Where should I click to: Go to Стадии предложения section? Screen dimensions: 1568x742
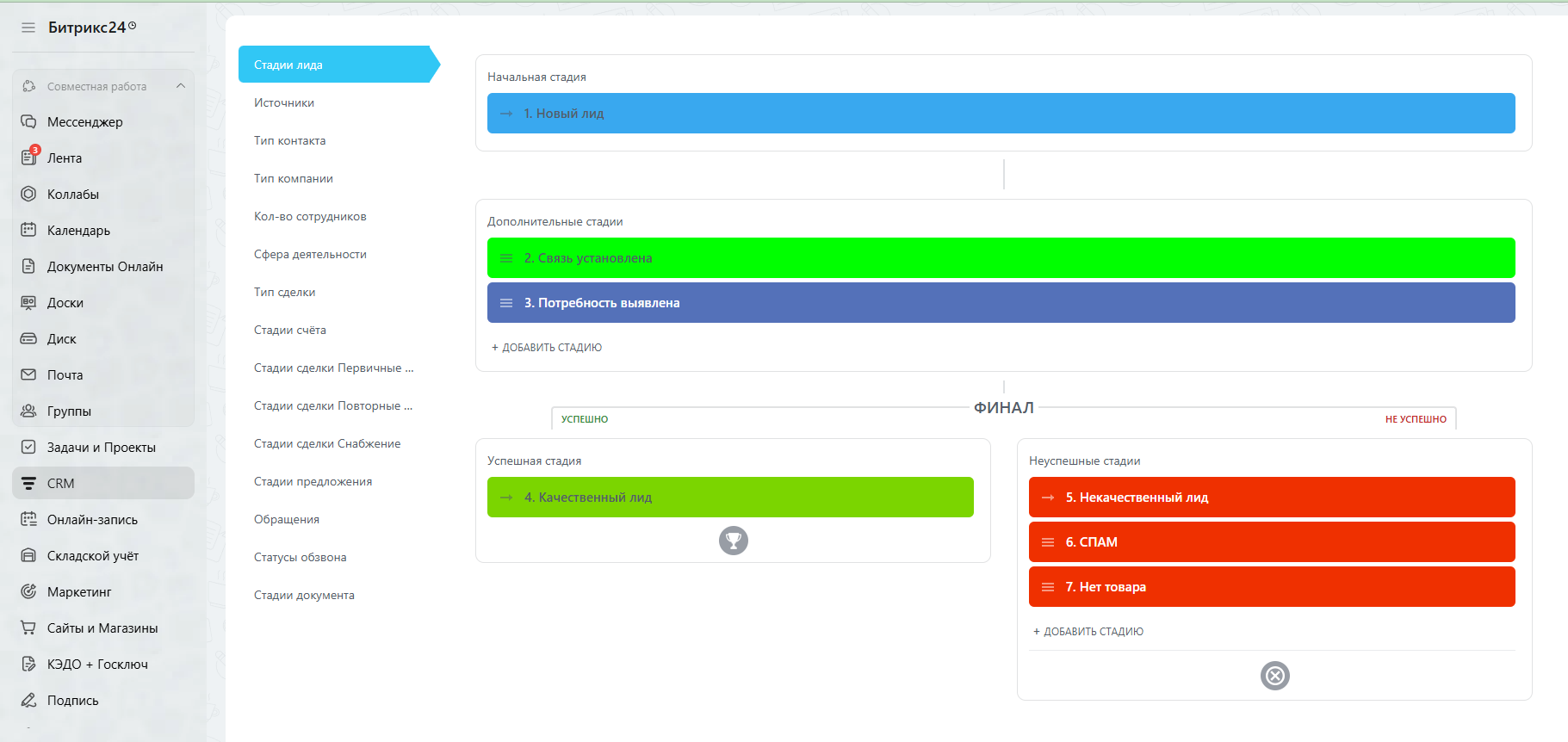313,481
